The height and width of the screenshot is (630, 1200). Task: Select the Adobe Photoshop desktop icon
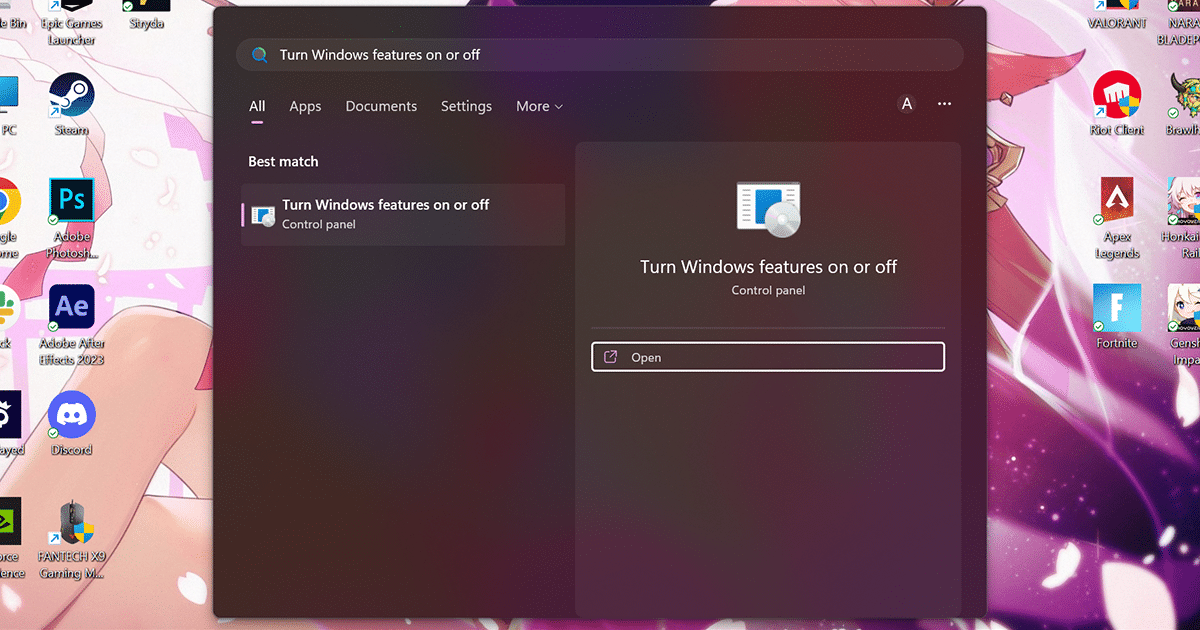(71, 203)
